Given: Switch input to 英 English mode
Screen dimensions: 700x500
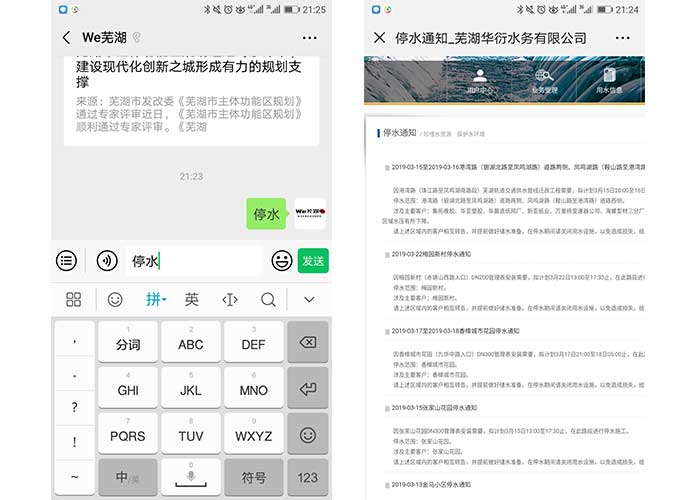Looking at the screenshot, I should pyautogui.click(x=191, y=299).
